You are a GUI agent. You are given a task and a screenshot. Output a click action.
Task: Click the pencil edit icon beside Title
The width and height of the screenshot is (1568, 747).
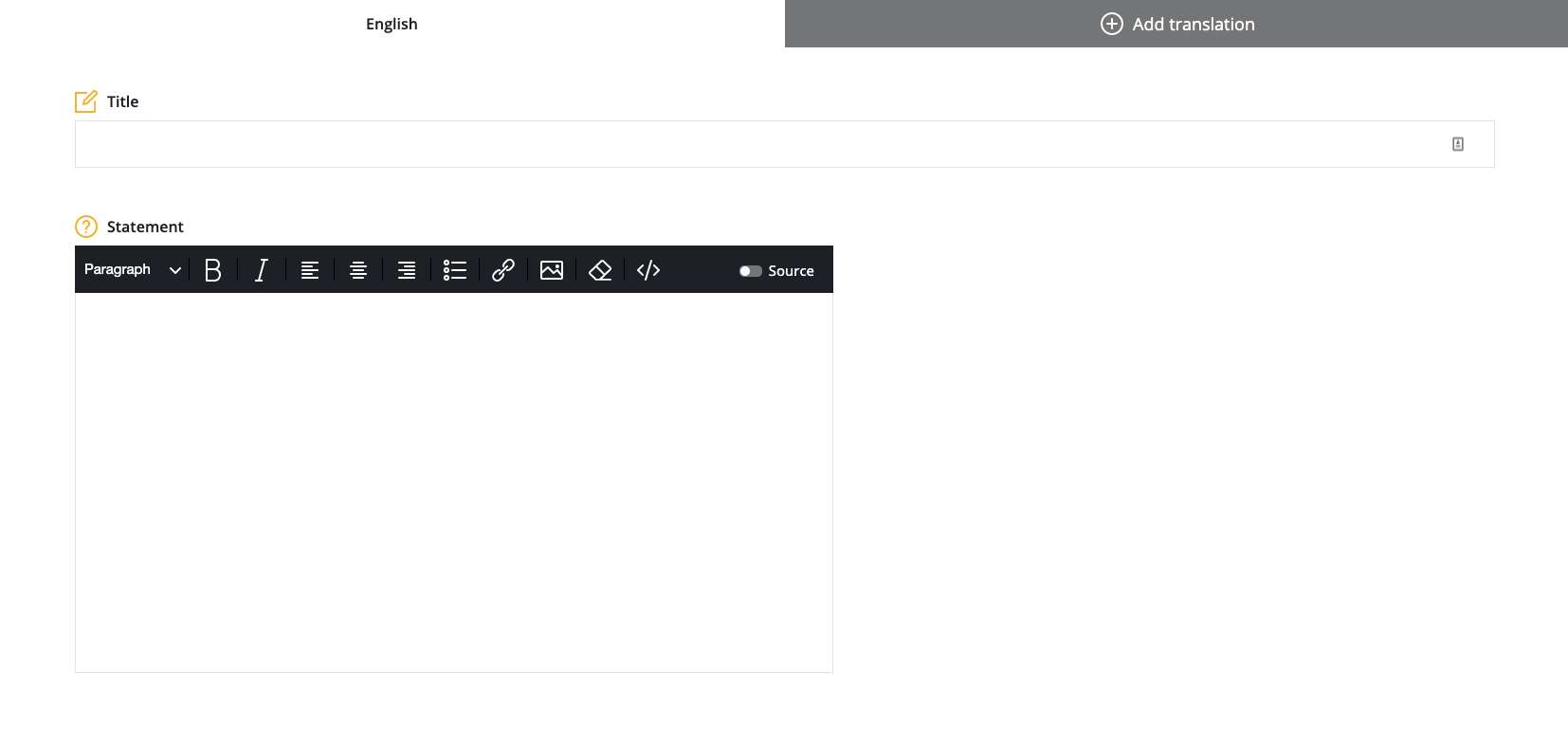[86, 101]
